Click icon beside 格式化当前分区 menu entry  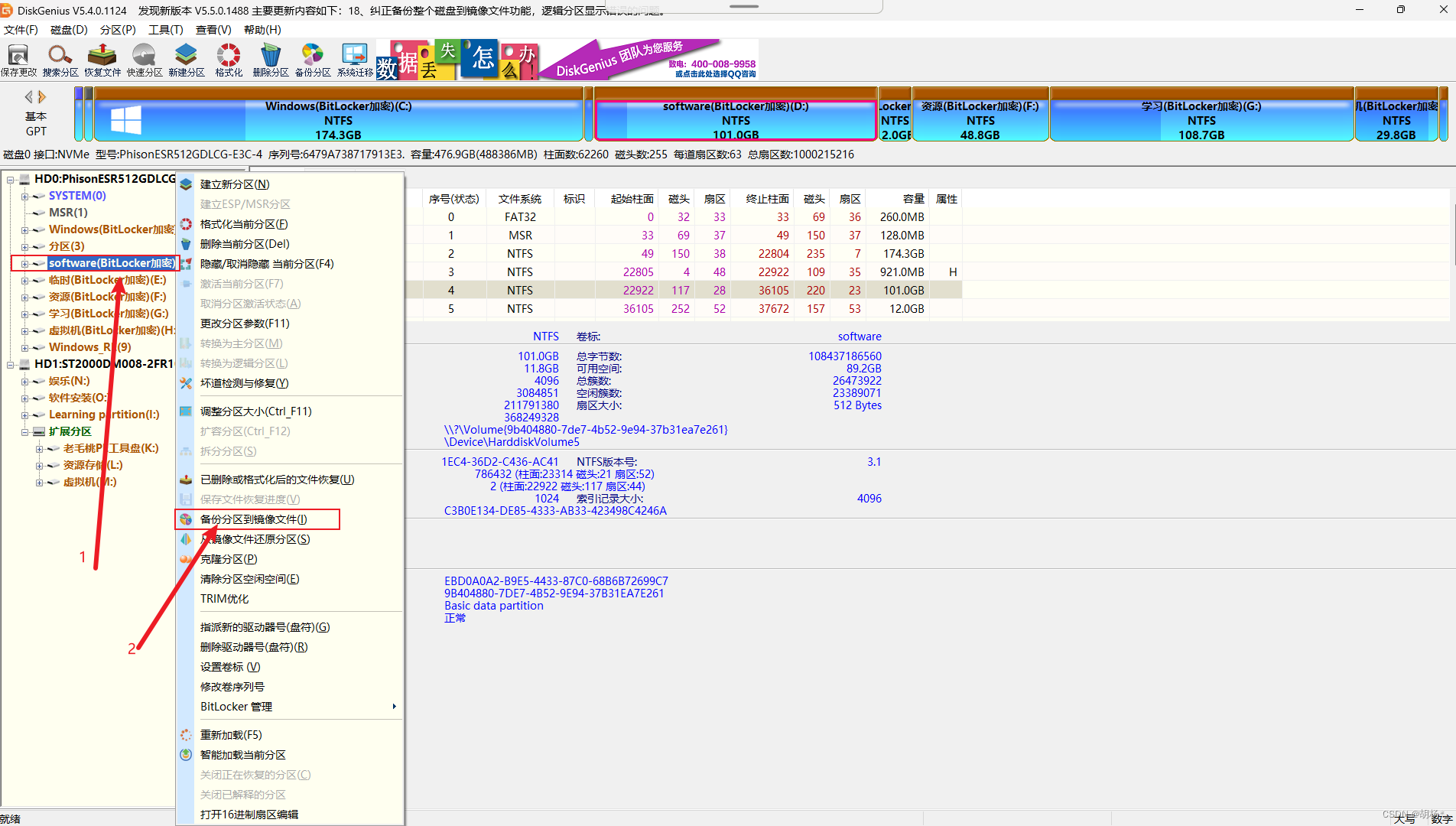[x=186, y=224]
